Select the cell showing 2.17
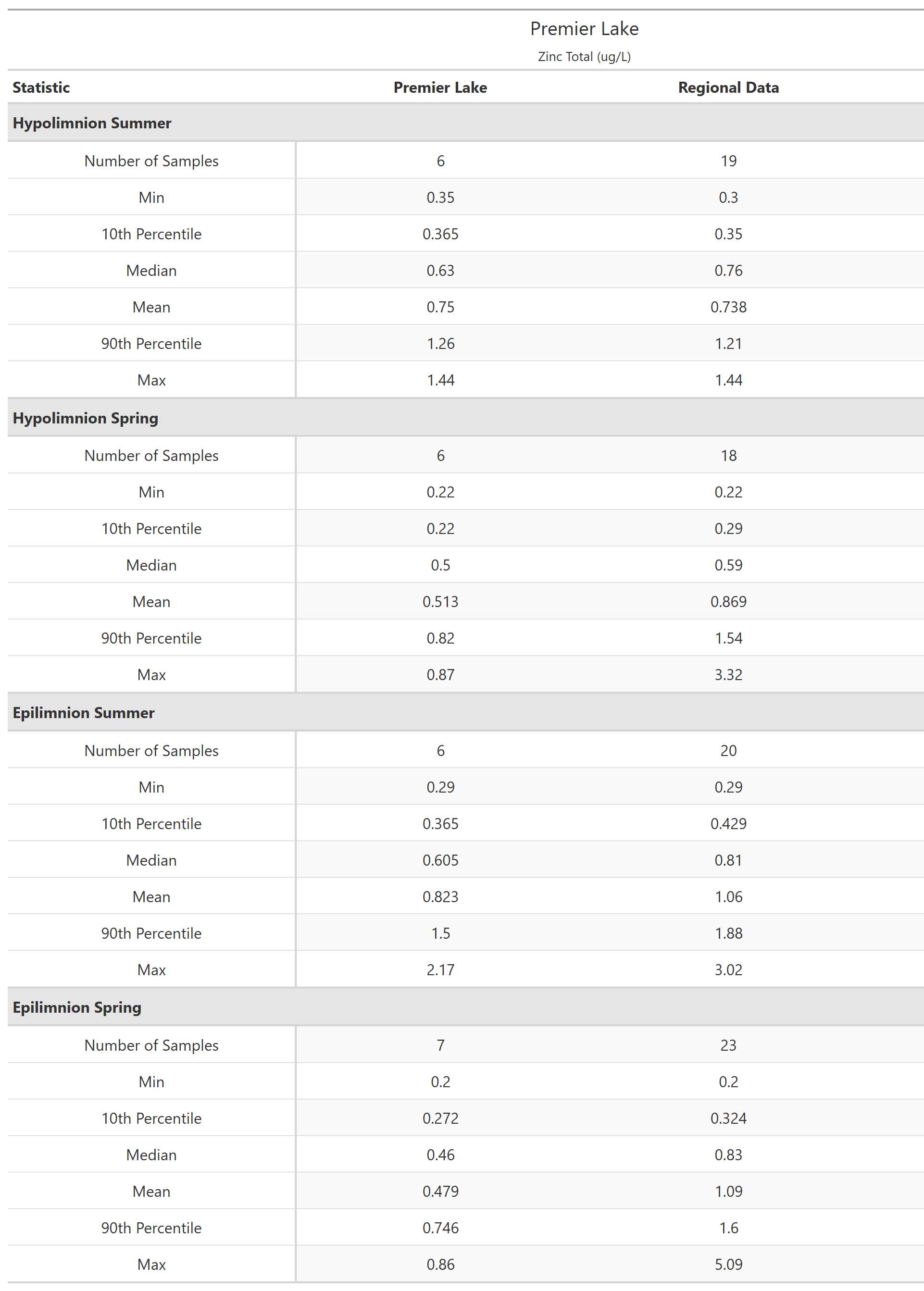This screenshot has height=1291, width=924. pos(440,969)
